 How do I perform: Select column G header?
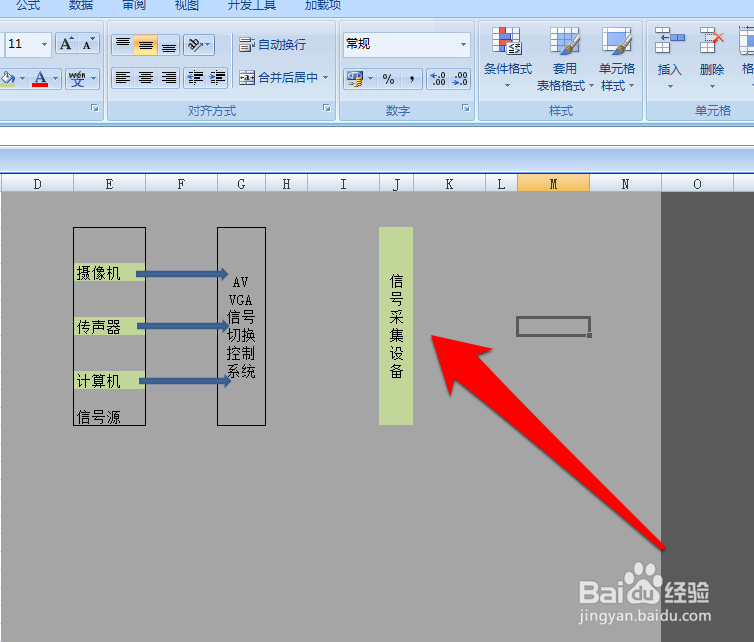click(241, 184)
